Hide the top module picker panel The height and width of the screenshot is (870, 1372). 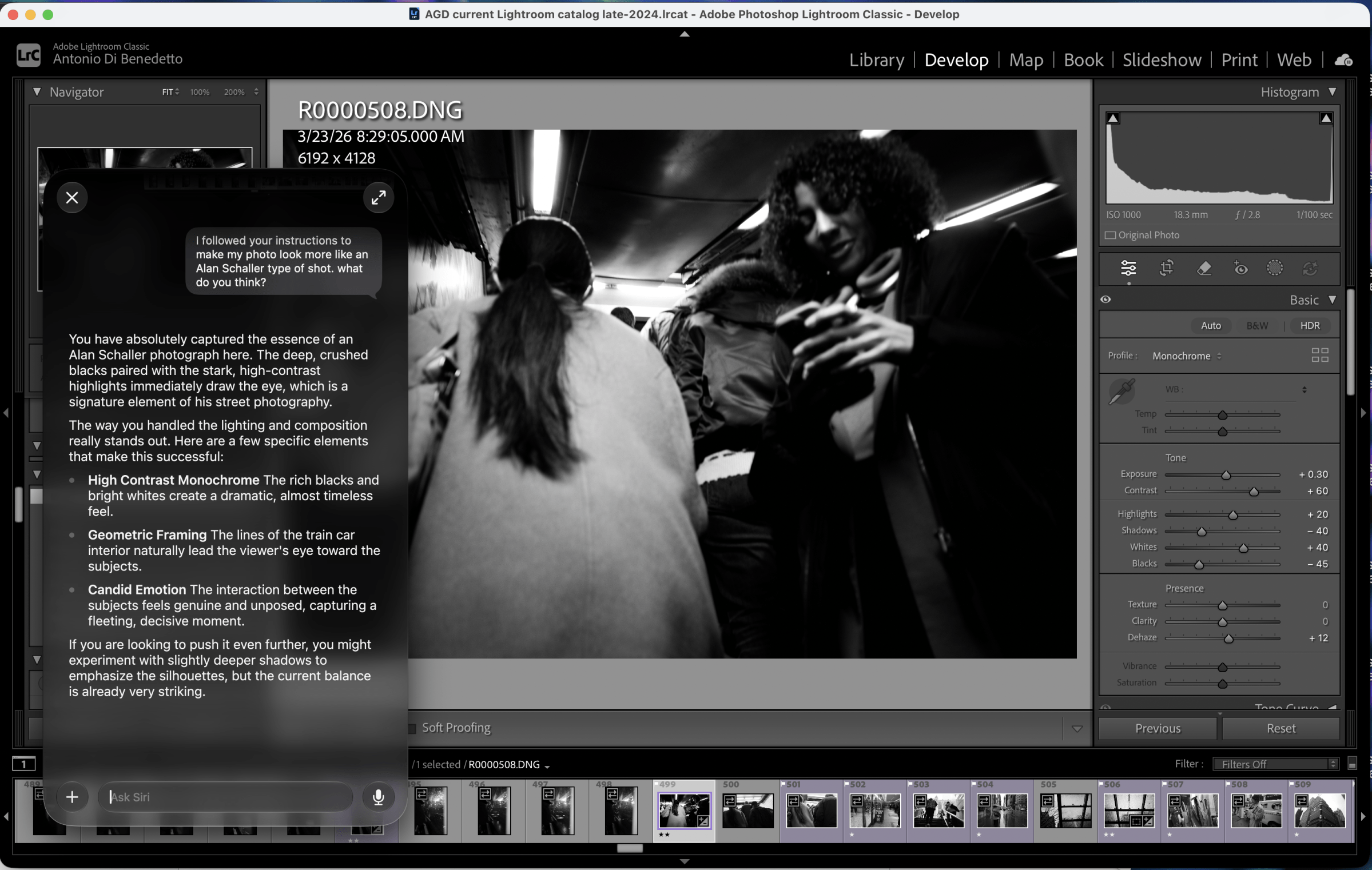click(x=685, y=34)
